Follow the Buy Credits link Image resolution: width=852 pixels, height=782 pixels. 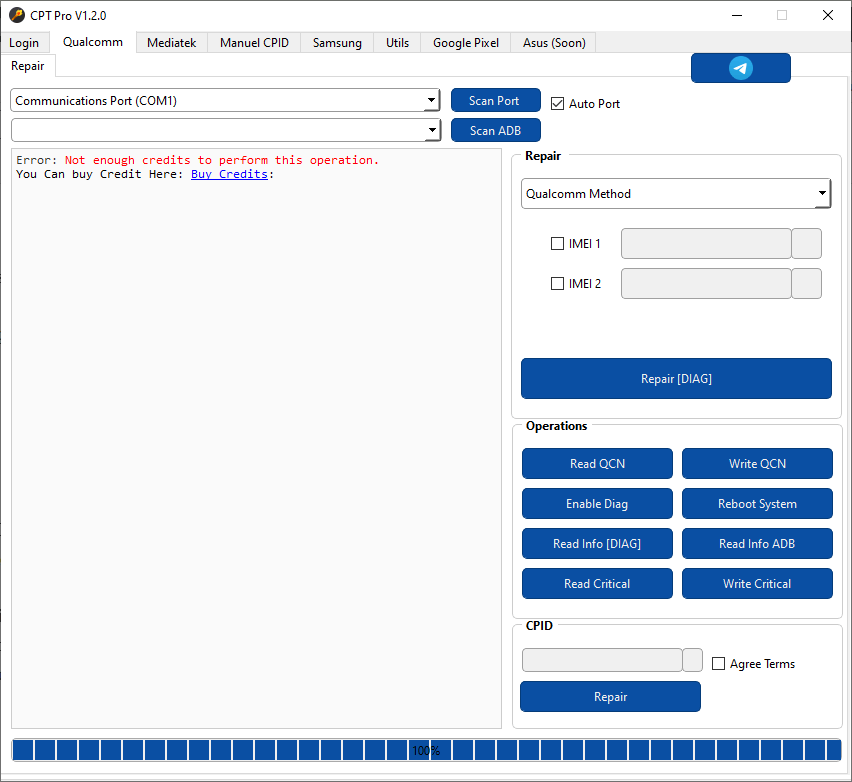pos(229,174)
